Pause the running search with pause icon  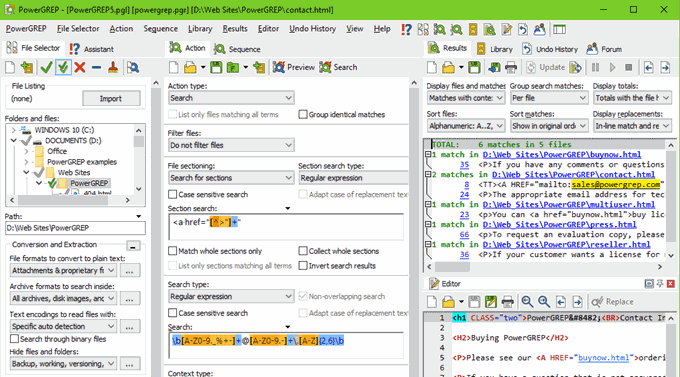(x=595, y=67)
